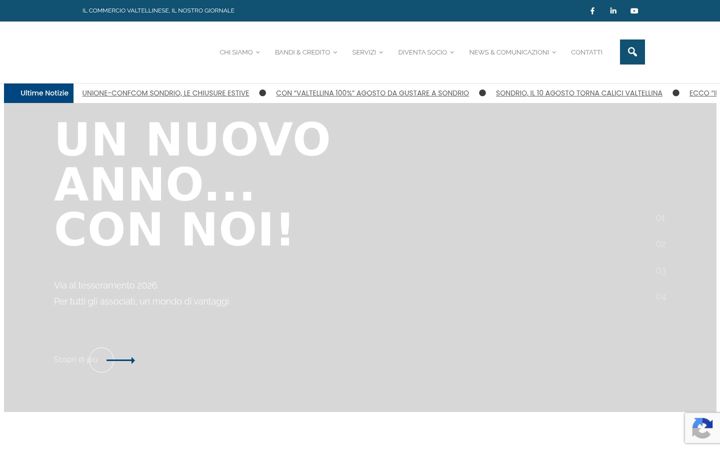Click the Un nuovo anno con noi headline

coord(192,184)
